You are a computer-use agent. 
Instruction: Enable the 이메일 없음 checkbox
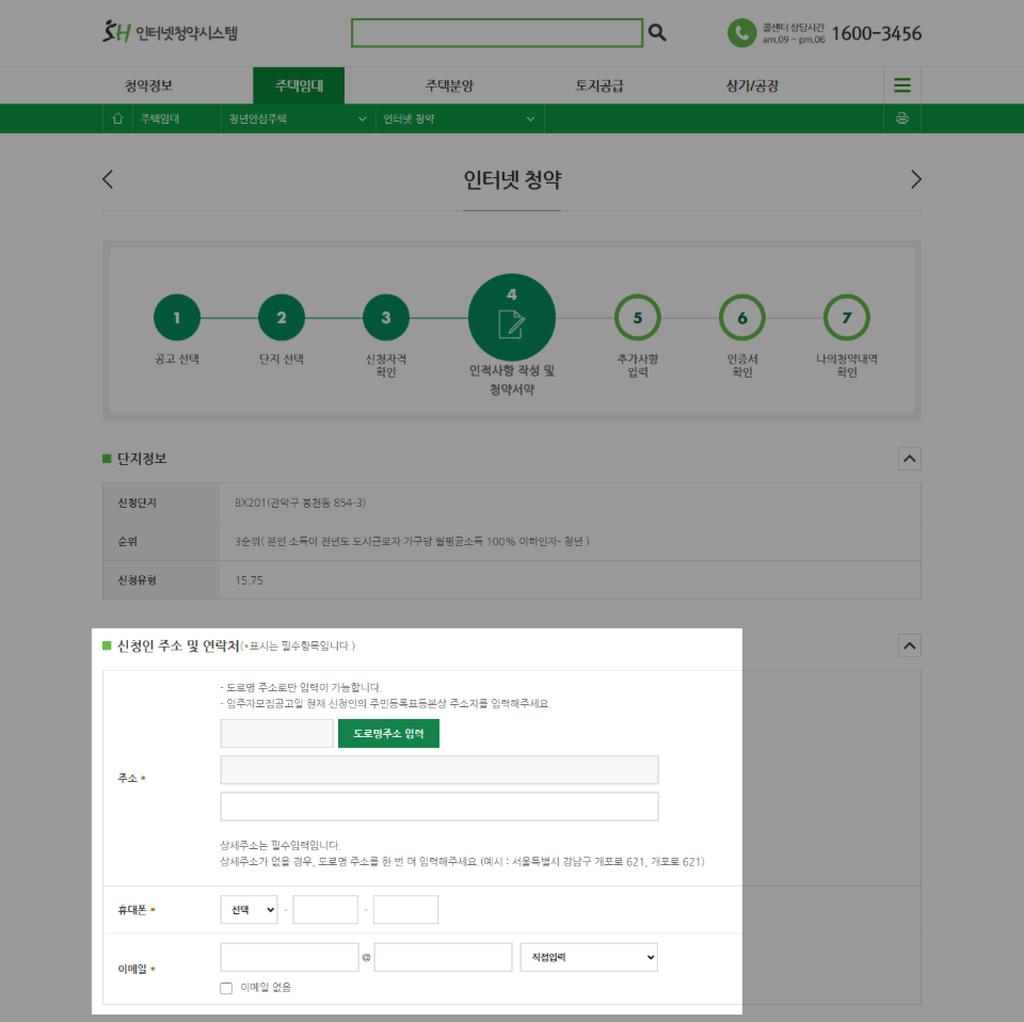tap(225, 987)
